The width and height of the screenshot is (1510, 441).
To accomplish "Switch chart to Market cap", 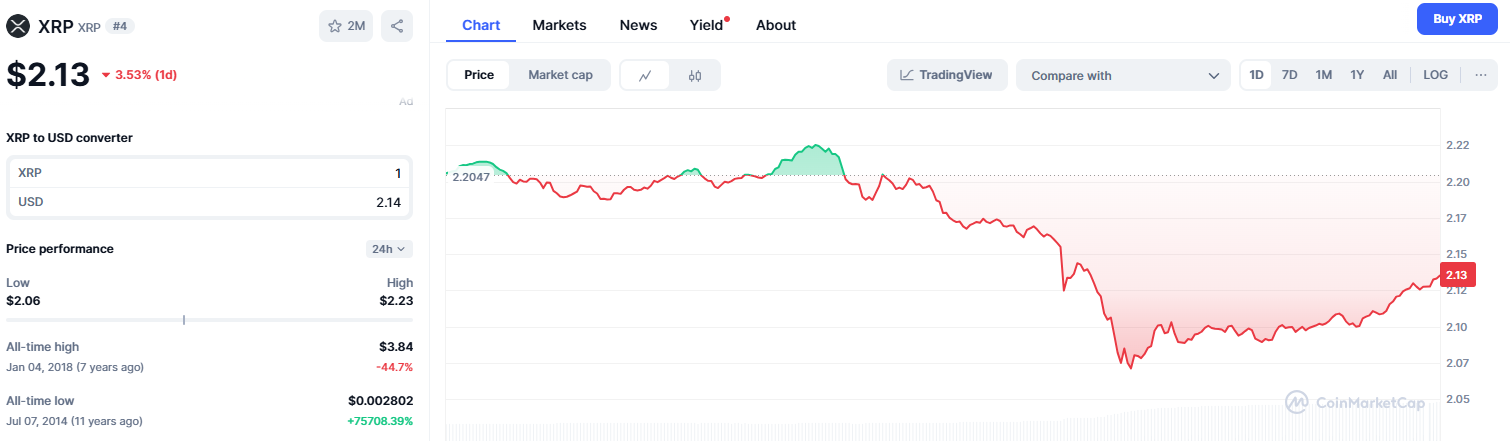I will click(560, 75).
